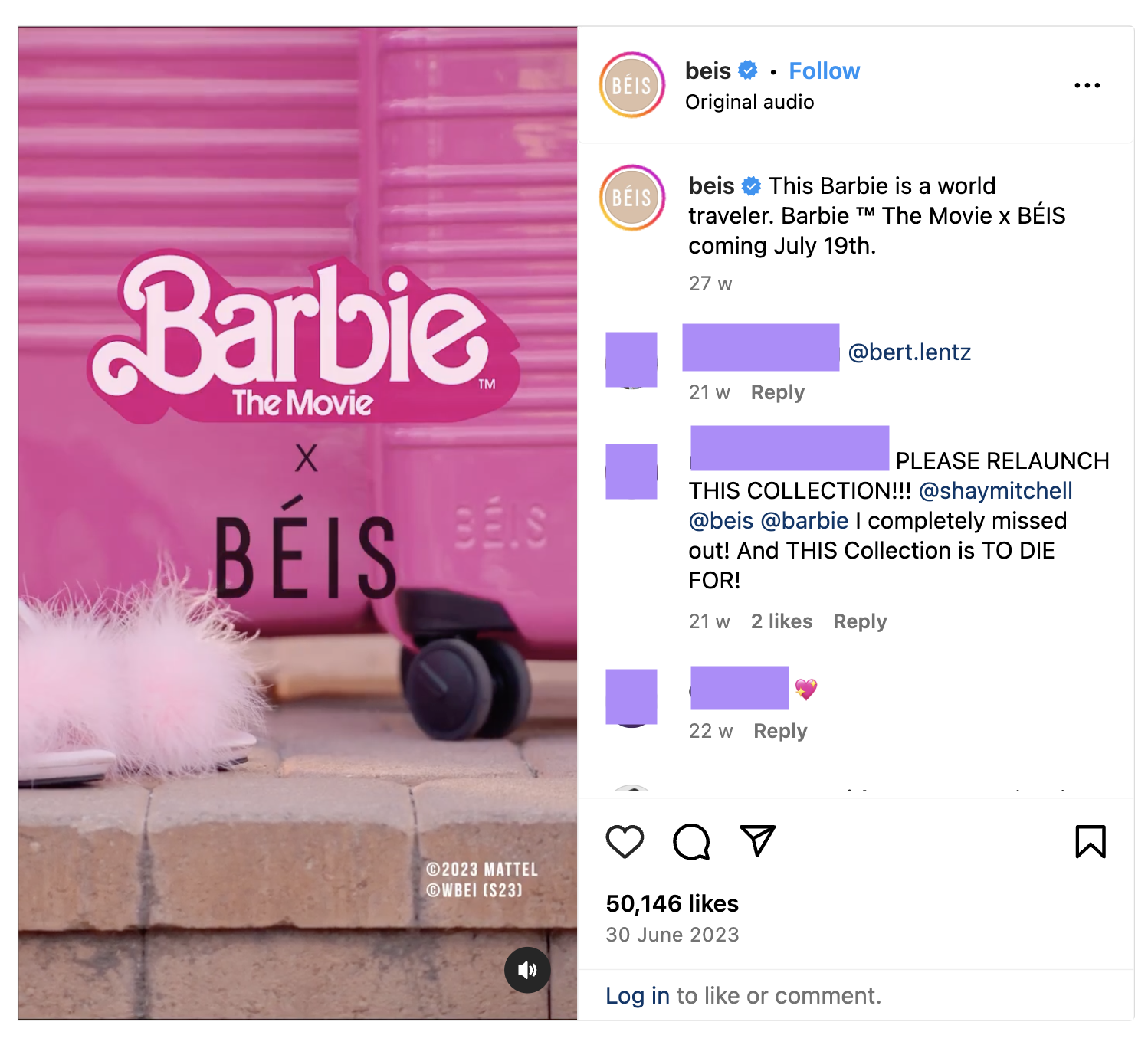This screenshot has height=1045, width=1148.
Task: View the 50,146 likes list
Action: pos(672,903)
